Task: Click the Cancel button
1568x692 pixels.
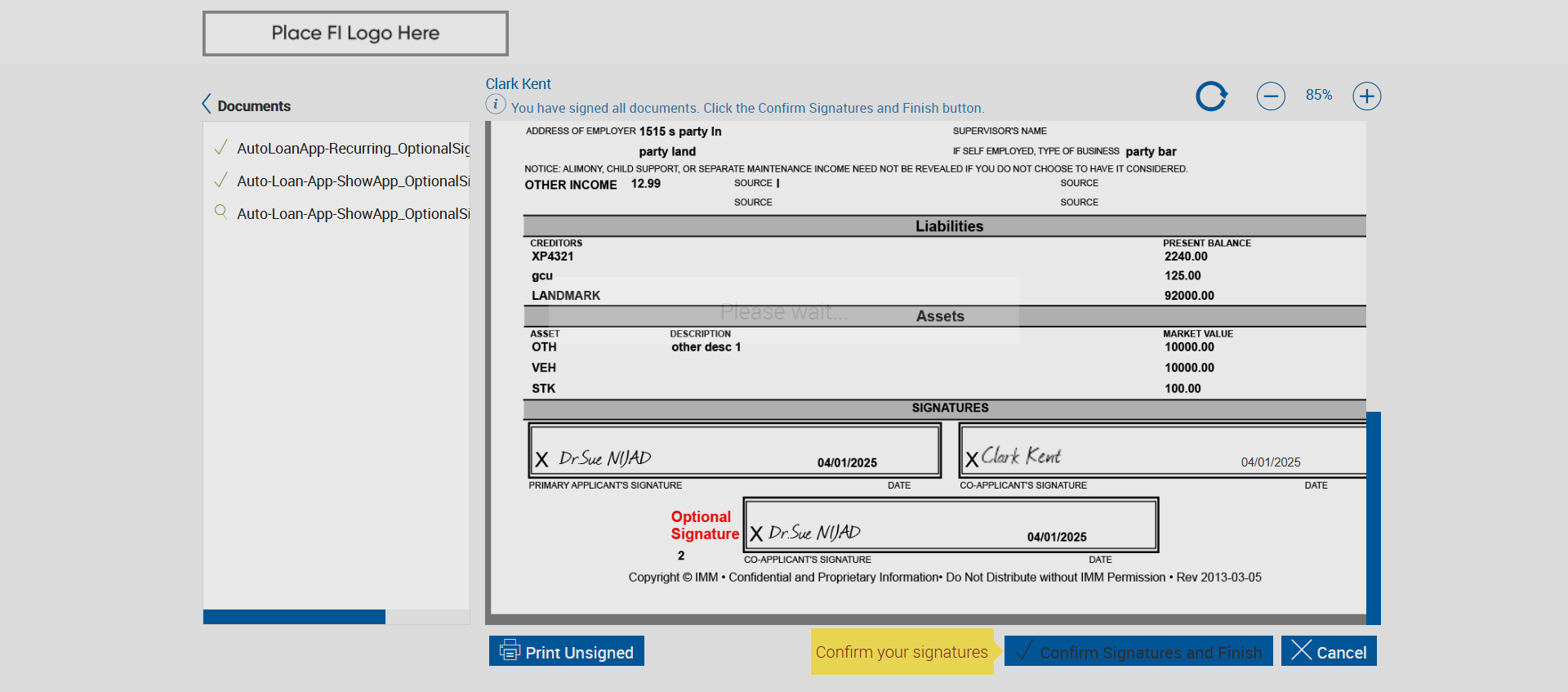Action: point(1329,651)
